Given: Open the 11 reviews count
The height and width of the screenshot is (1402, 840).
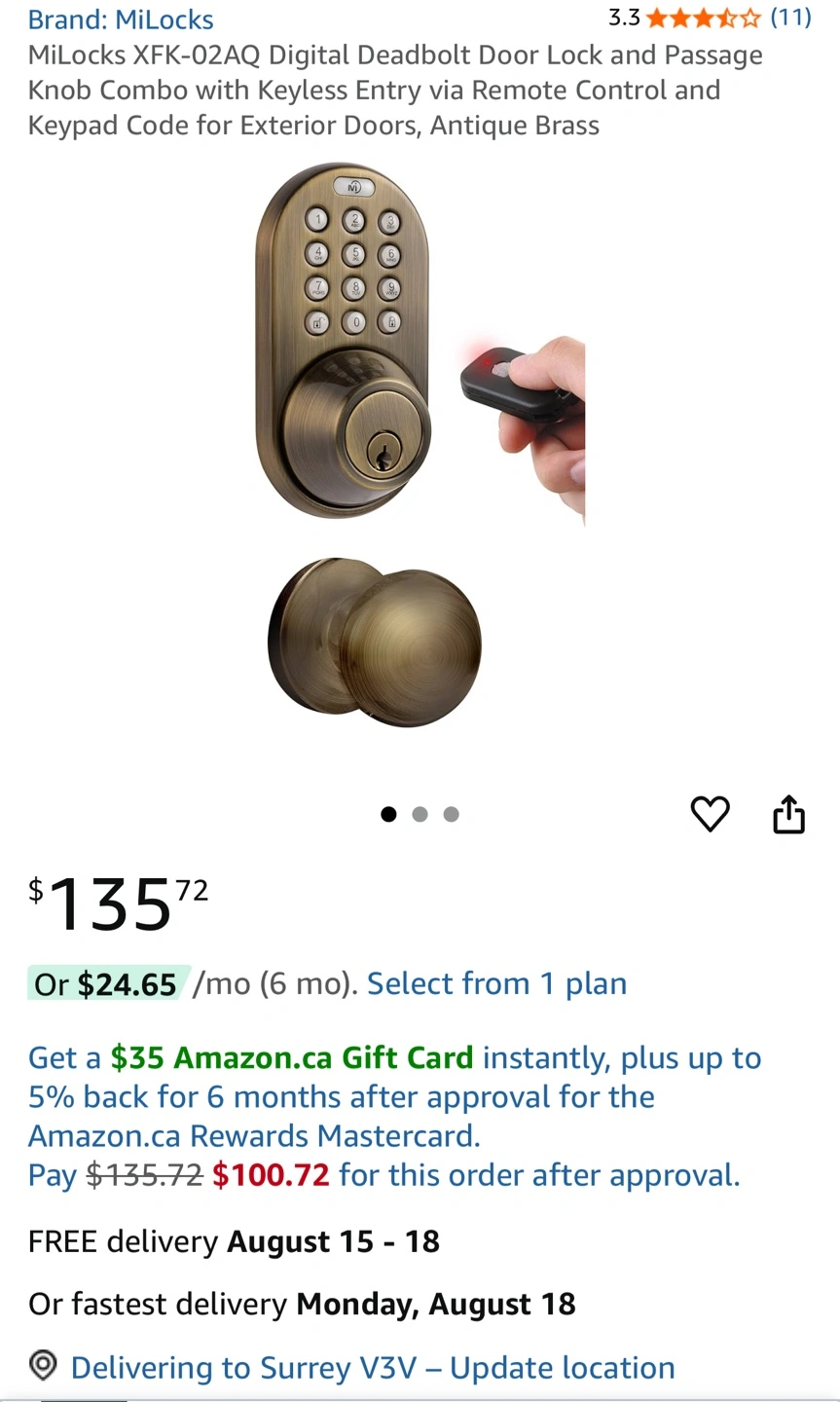Looking at the screenshot, I should coord(790,18).
